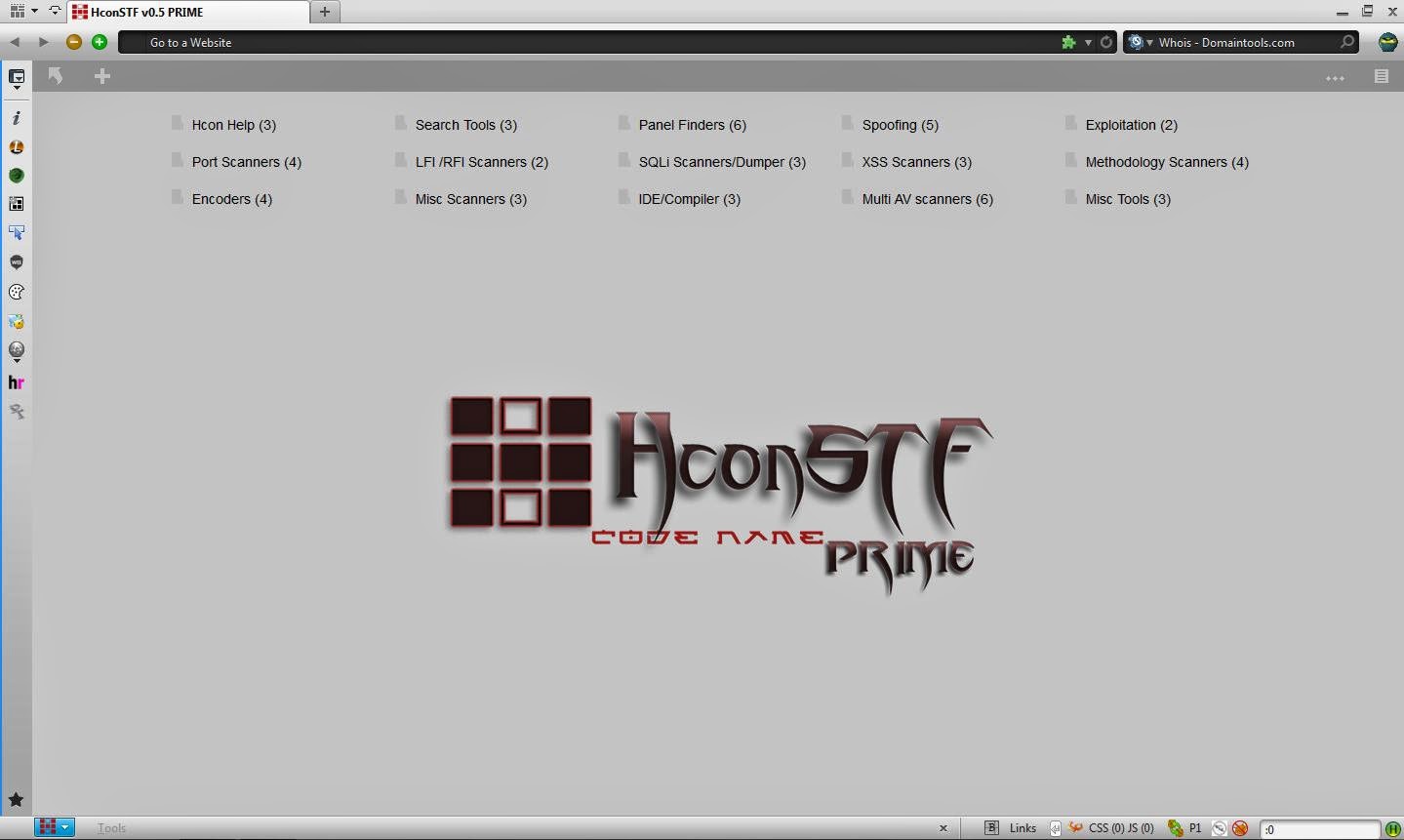Open search engine selector dropdown

coord(1139,42)
